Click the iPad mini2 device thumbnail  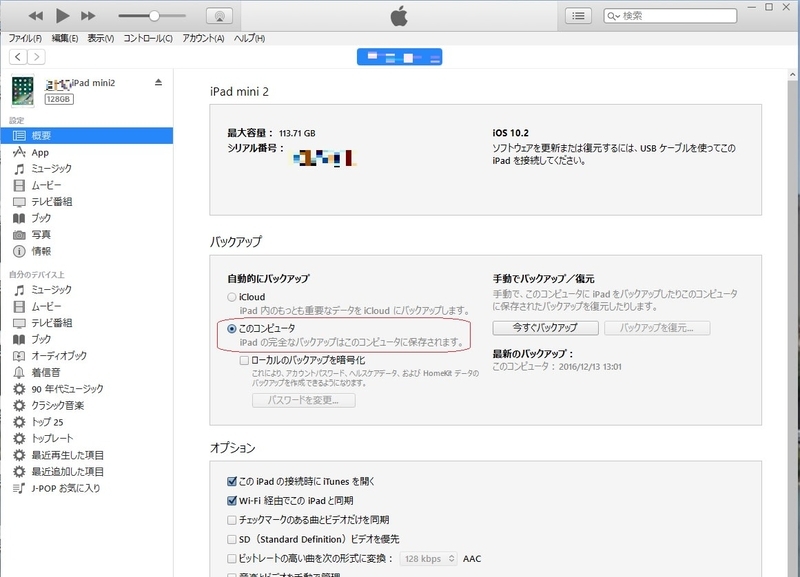click(x=23, y=91)
